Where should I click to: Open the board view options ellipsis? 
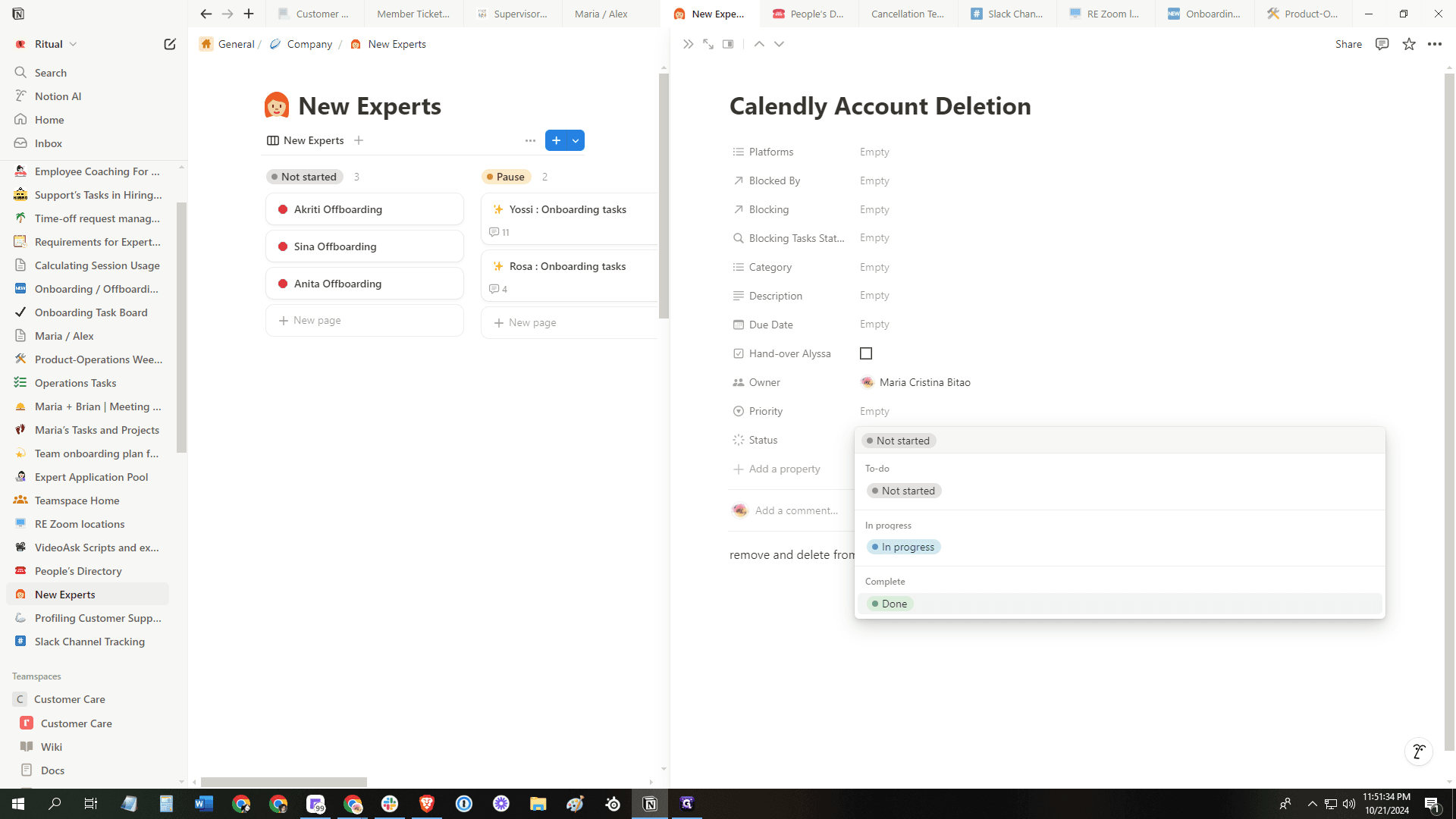[x=530, y=140]
